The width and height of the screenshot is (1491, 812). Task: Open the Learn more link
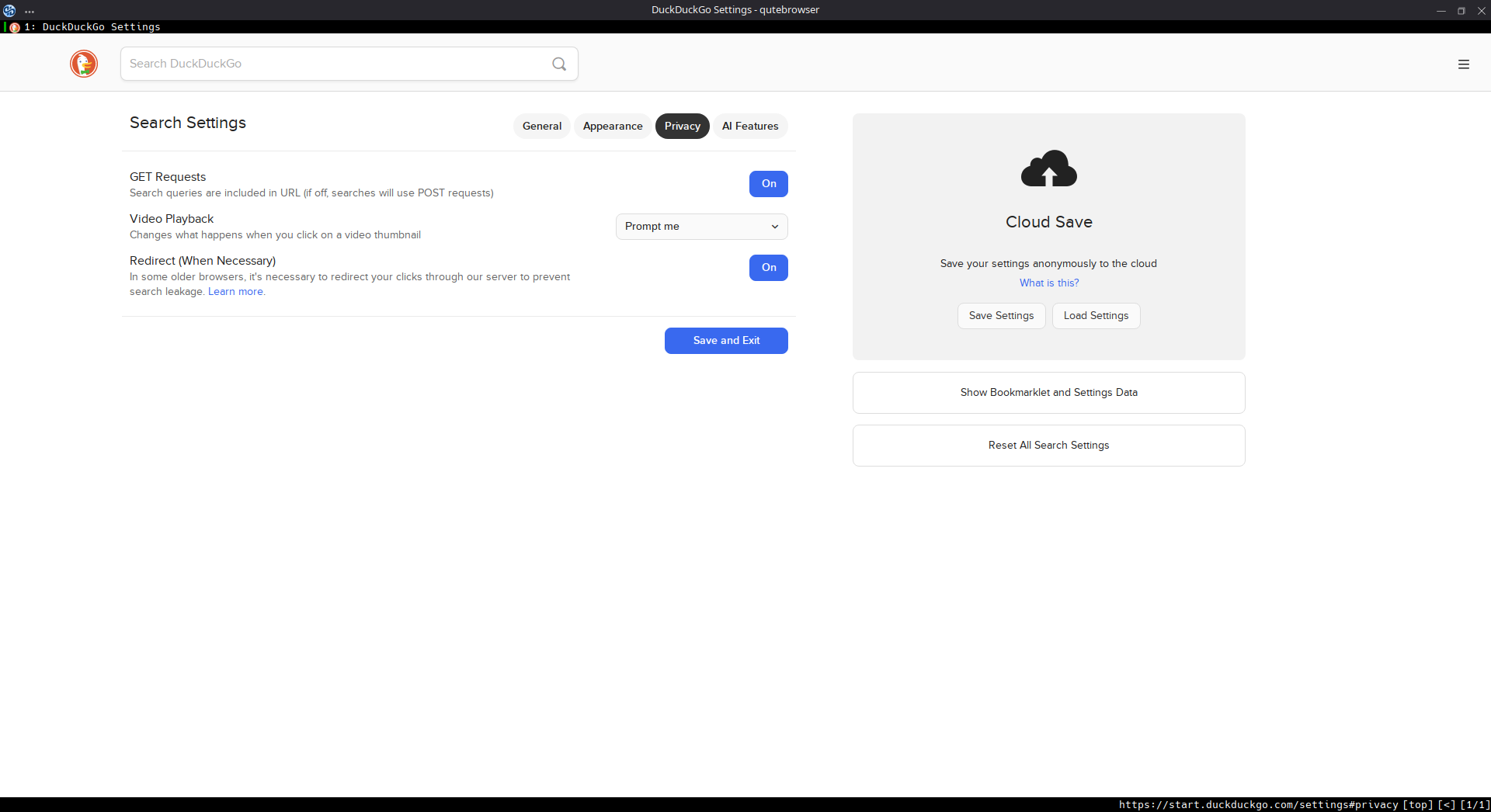click(235, 292)
